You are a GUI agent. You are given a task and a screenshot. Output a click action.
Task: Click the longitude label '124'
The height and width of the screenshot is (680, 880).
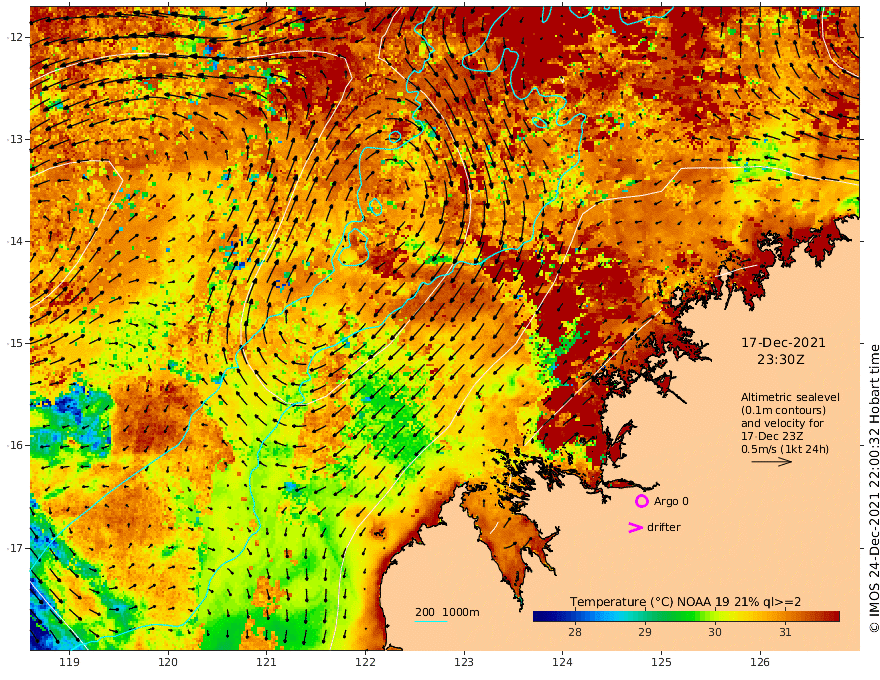click(562, 662)
